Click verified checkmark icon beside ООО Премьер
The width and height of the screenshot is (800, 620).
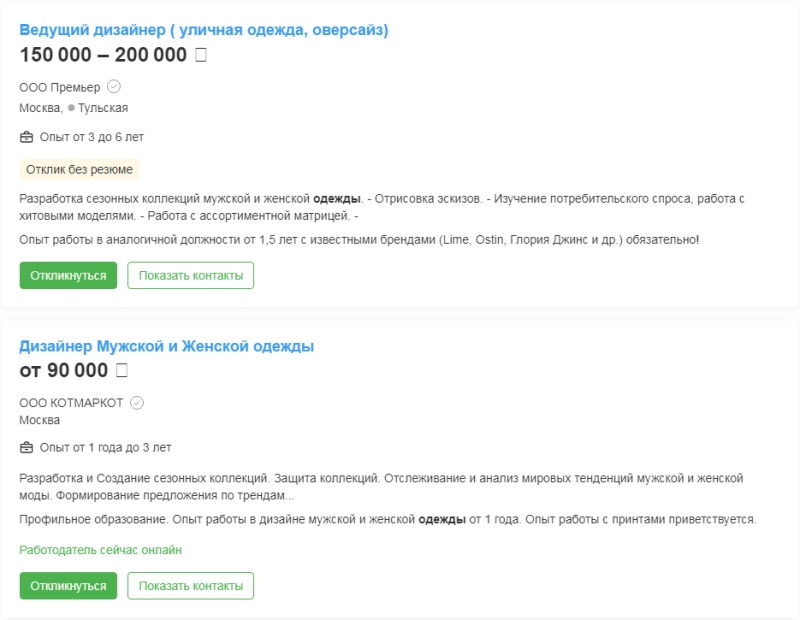tap(114, 87)
